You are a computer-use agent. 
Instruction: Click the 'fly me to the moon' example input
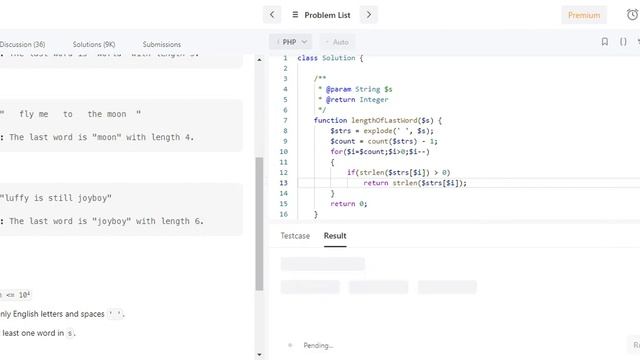pos(71,114)
